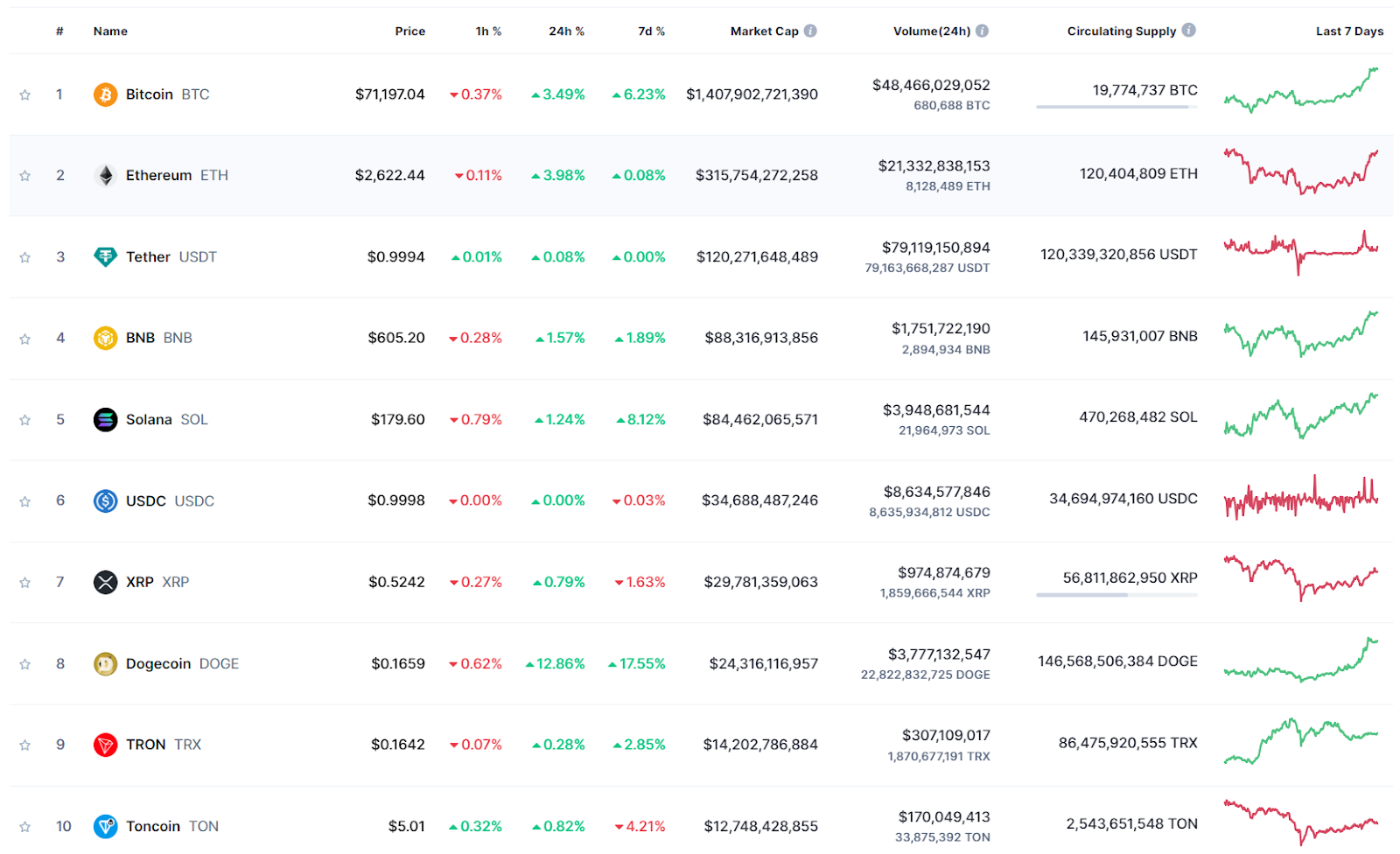
Task: Open the Tether USDT coin page
Action: [x=171, y=257]
